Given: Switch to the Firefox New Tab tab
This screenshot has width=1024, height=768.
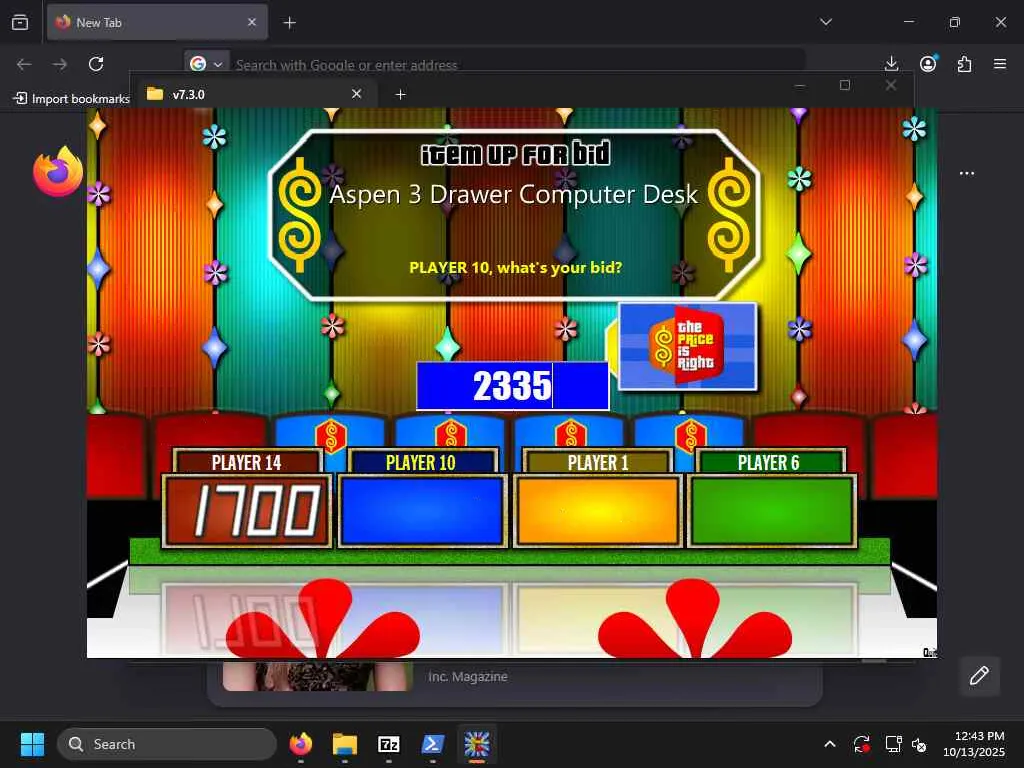Looking at the screenshot, I should click(x=157, y=22).
